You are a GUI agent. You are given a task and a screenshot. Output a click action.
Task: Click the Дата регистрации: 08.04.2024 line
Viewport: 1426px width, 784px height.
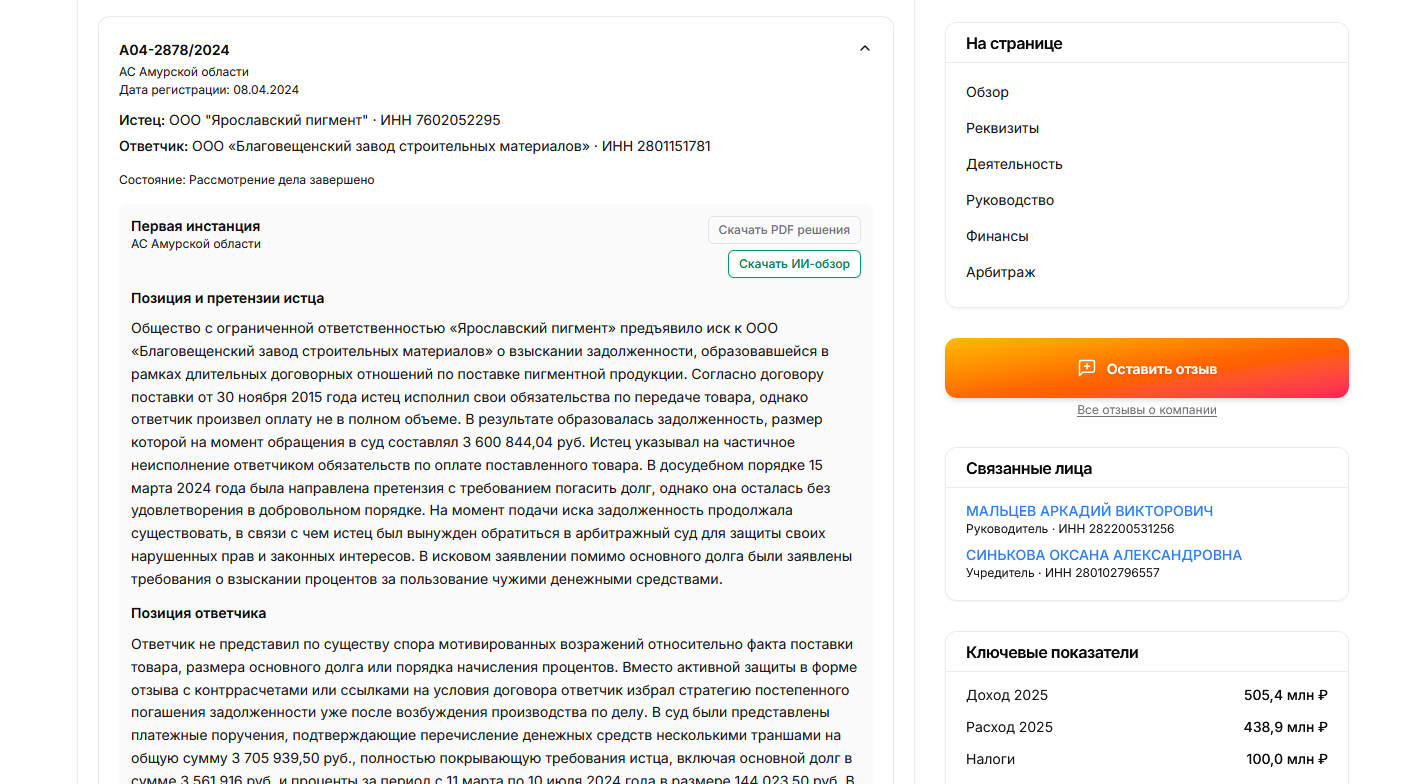(209, 90)
